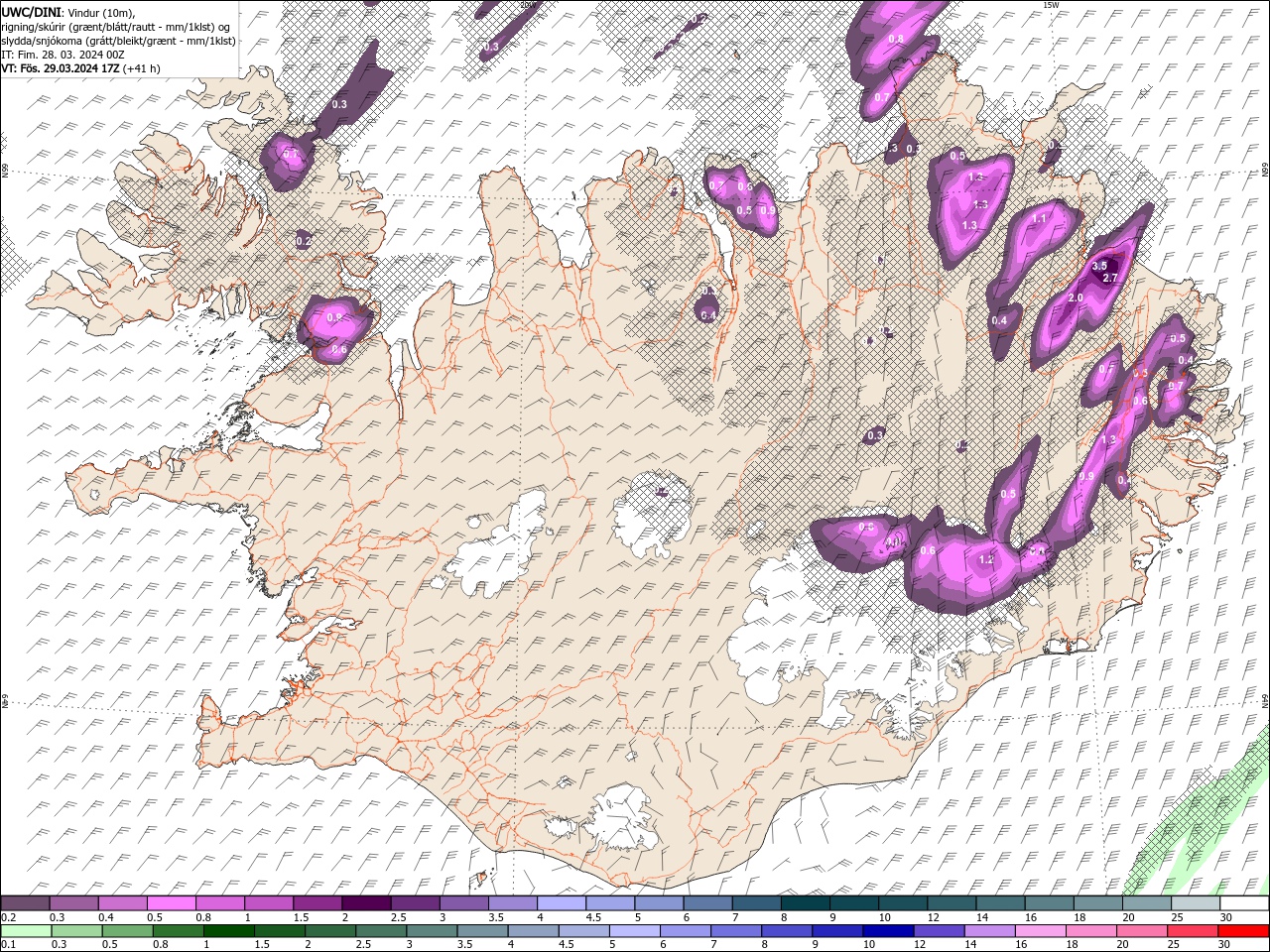Click the '25' label under the snow legend
This screenshot has height=952, width=1270.
(x=1176, y=917)
